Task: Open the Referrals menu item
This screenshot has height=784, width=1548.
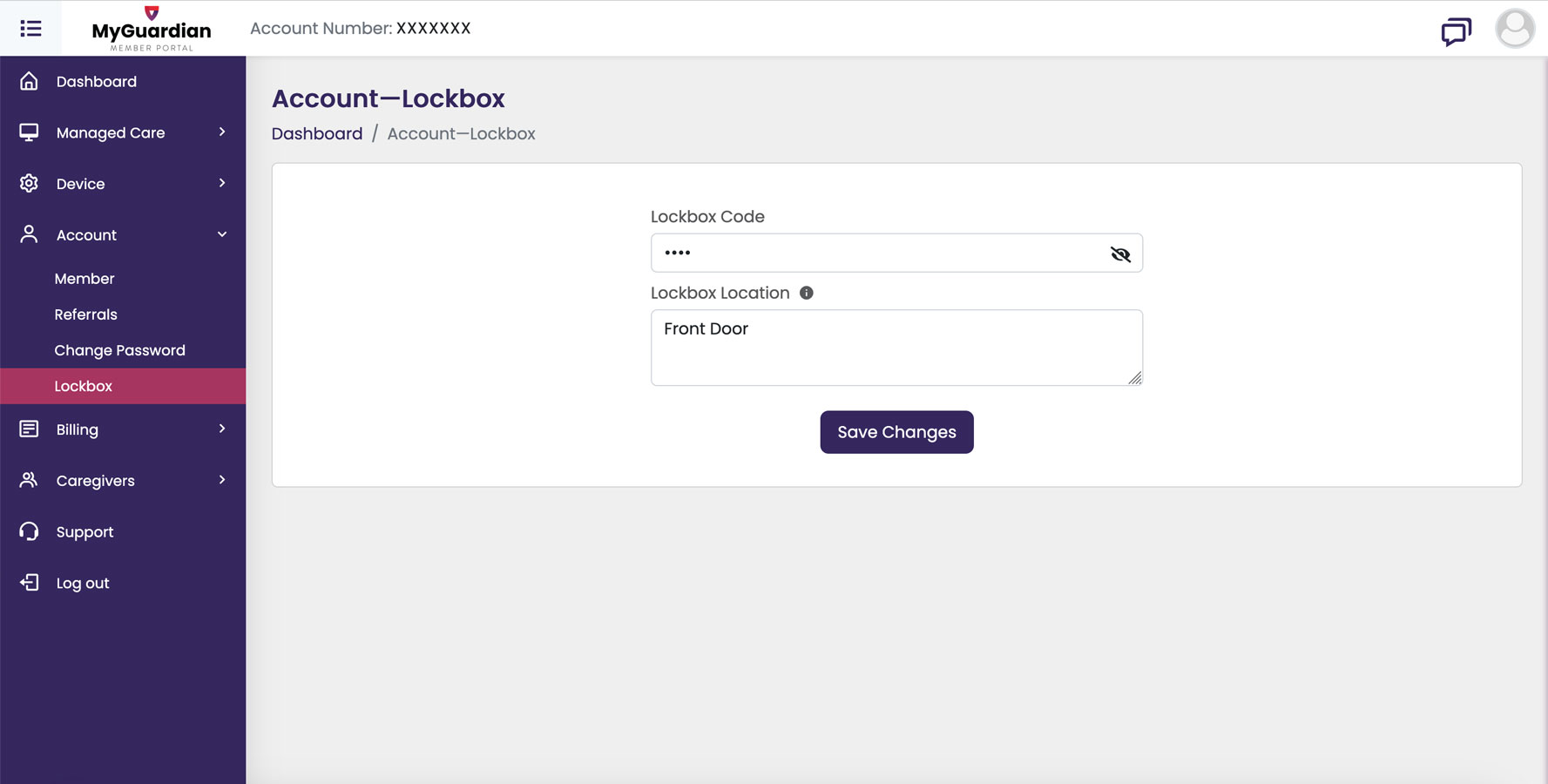Action: tap(85, 314)
